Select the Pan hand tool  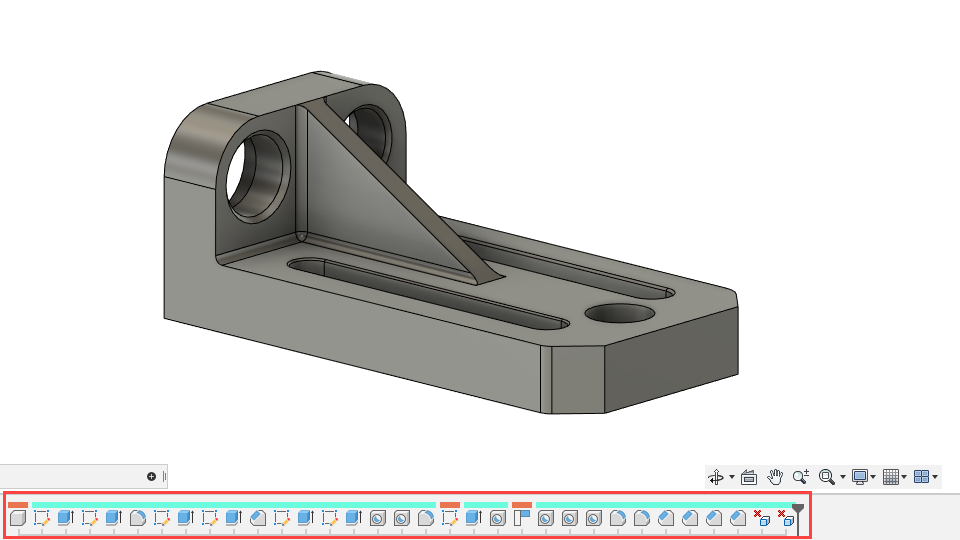(x=774, y=477)
